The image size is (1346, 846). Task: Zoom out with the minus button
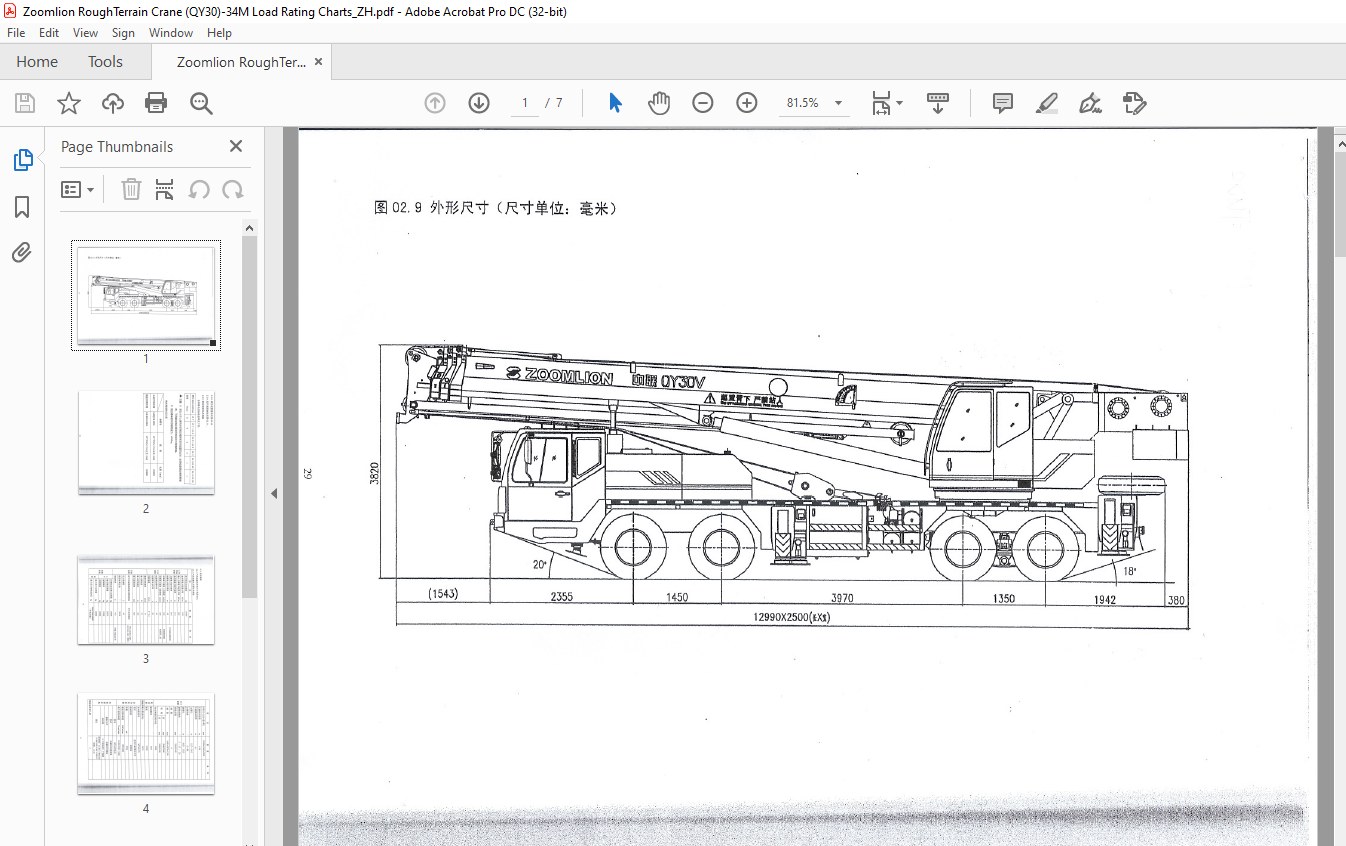tap(703, 103)
